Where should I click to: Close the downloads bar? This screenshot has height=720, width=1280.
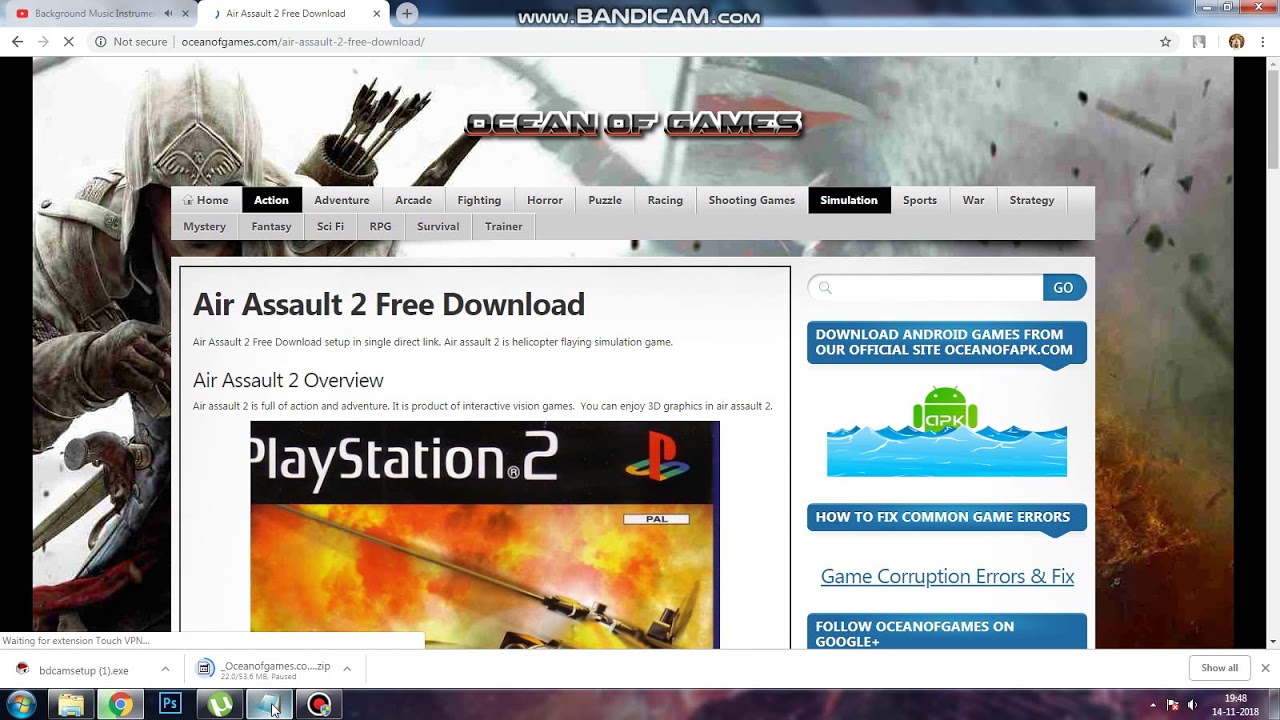[x=1265, y=668]
